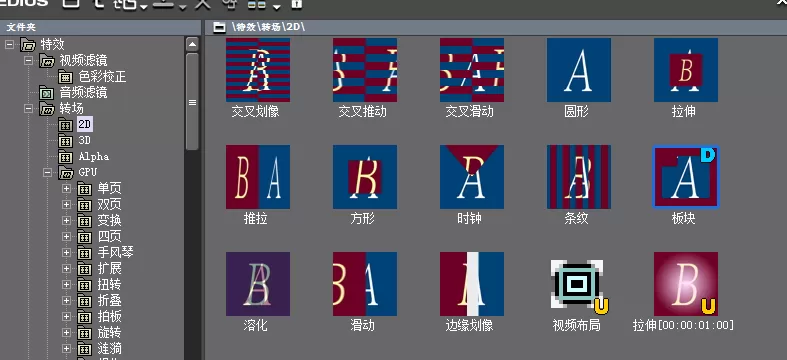787x360 pixels.
Task: Expand the 旋转 category
Action: pos(66,332)
